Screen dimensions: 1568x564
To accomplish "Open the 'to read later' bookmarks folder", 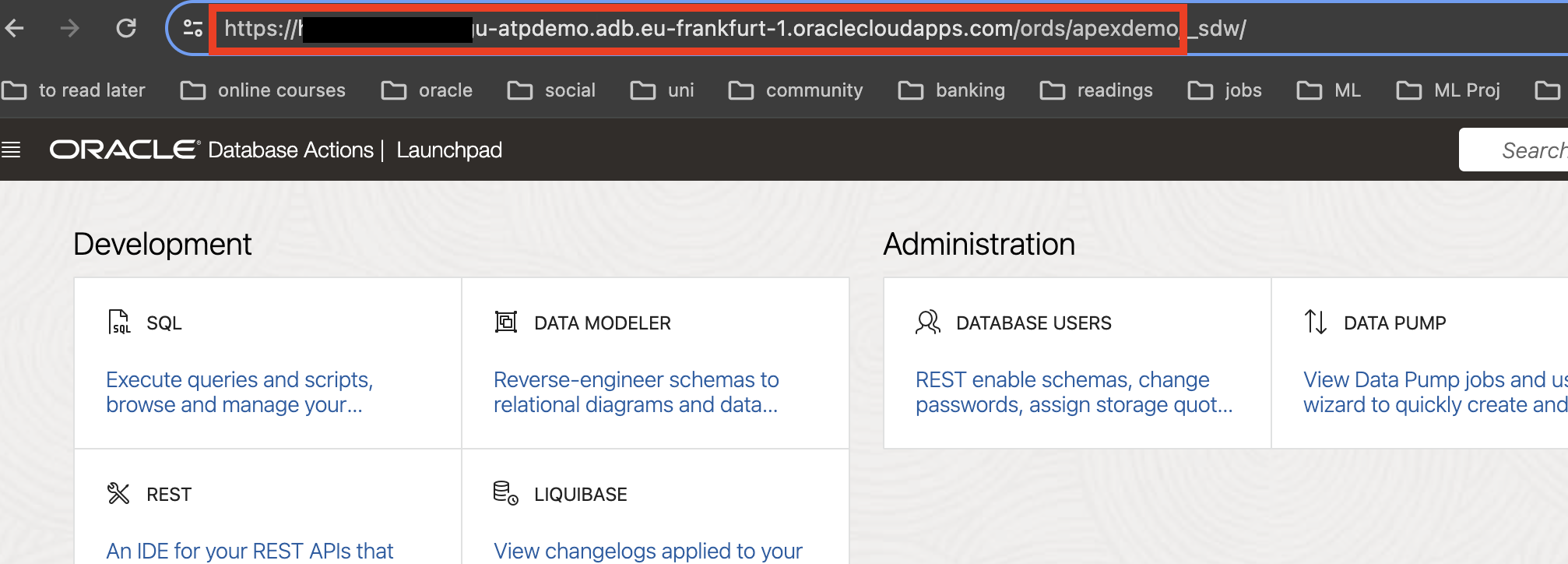I will [74, 90].
